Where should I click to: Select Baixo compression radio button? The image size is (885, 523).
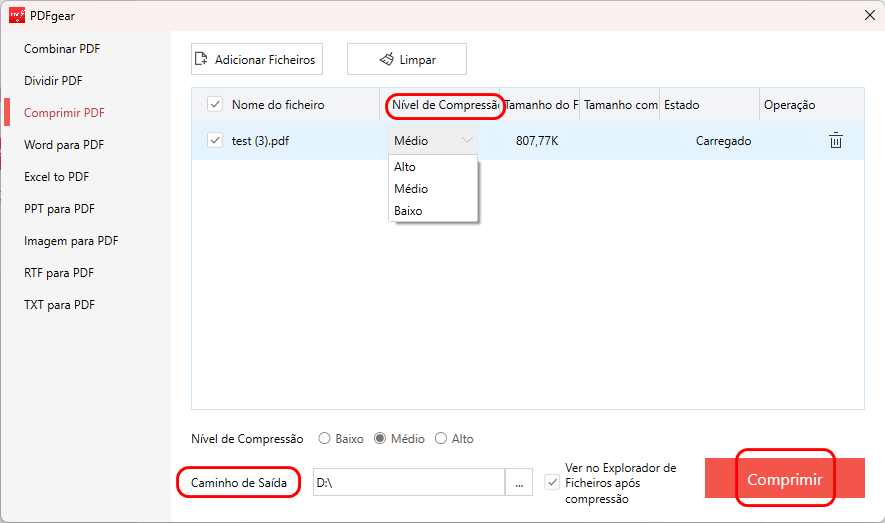tap(324, 438)
